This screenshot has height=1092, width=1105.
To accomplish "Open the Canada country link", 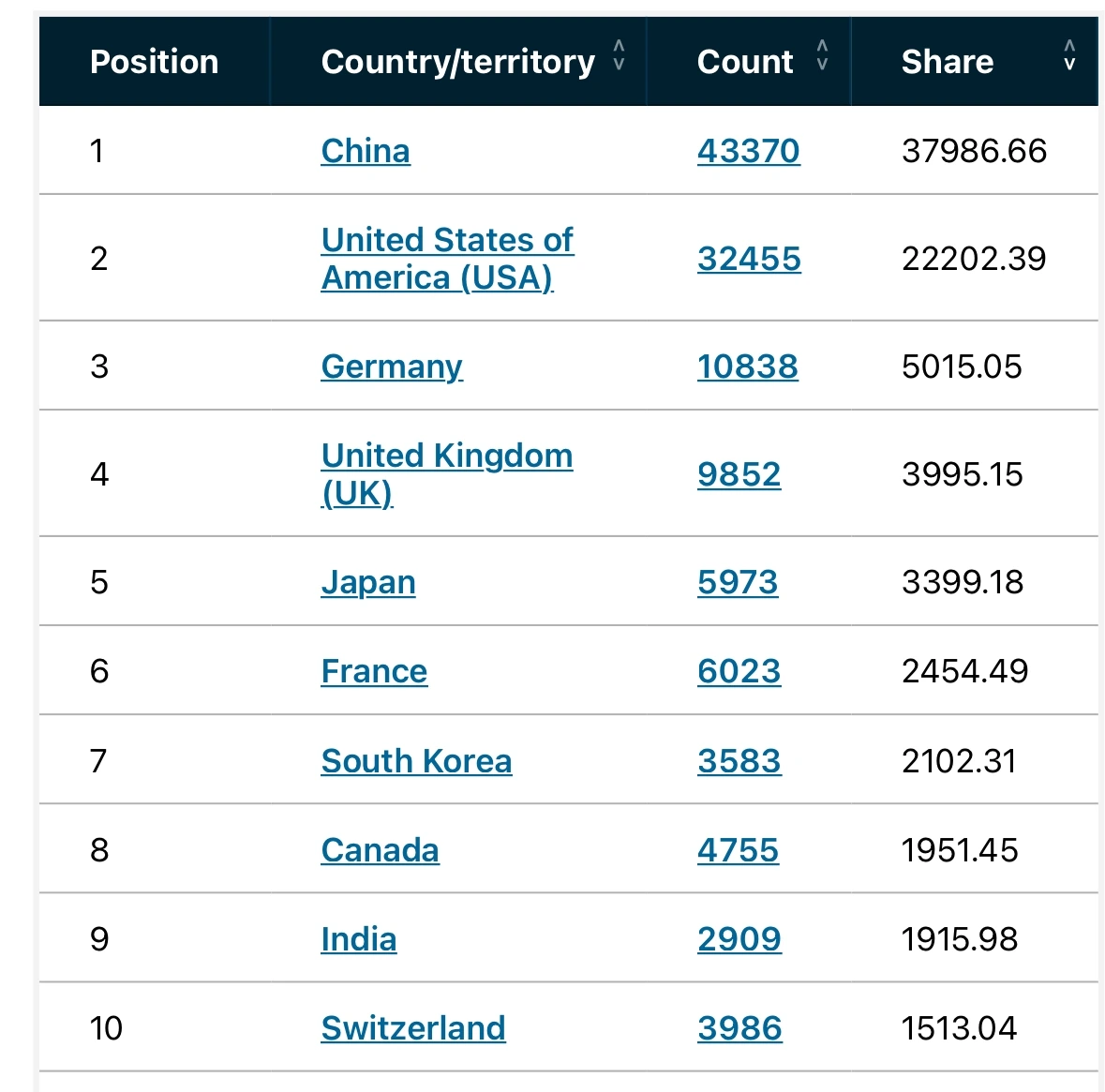I will click(x=380, y=850).
